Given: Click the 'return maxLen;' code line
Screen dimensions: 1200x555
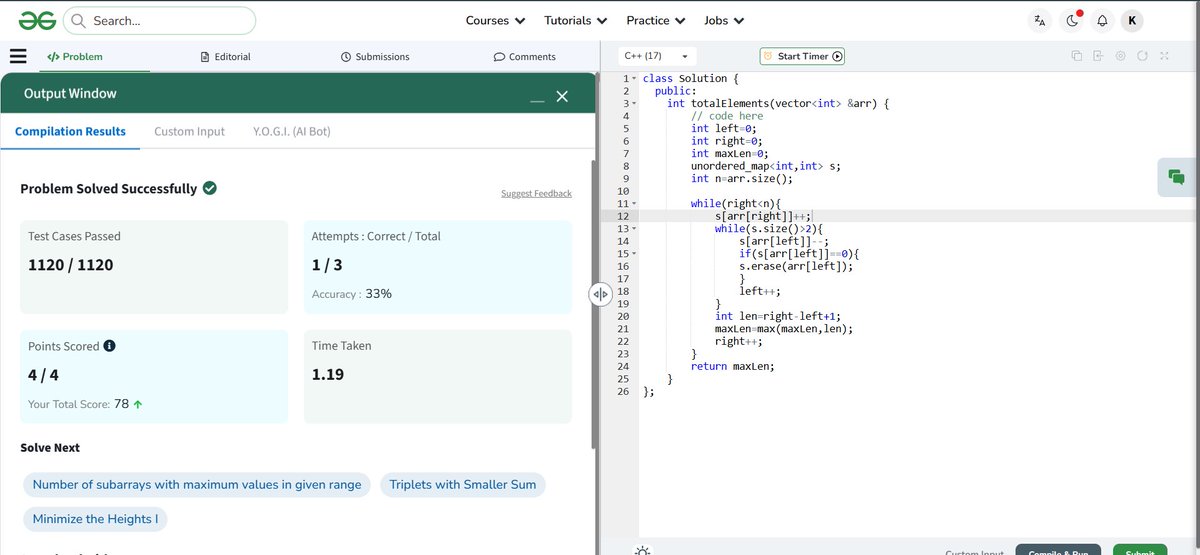Looking at the screenshot, I should (x=732, y=366).
